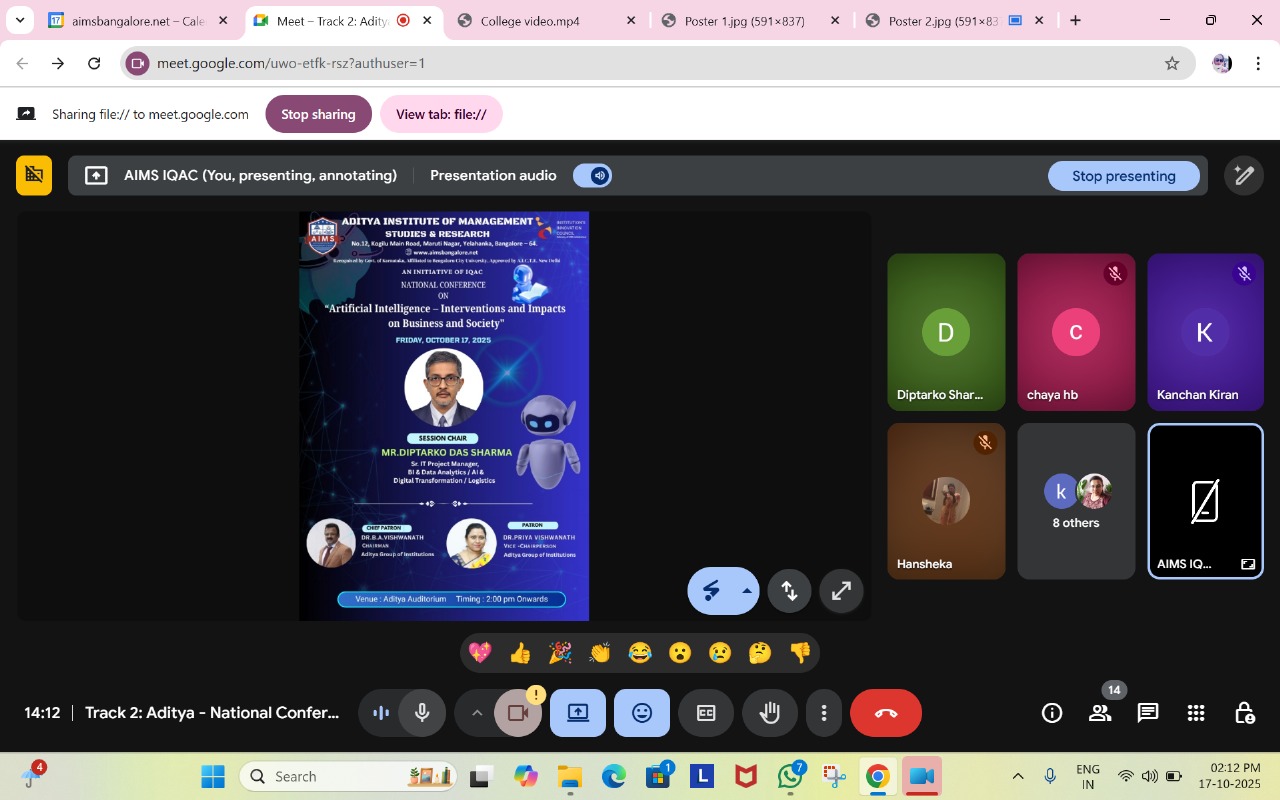This screenshot has height=800, width=1280.
Task: Click the browser address bar
Action: pos(658,63)
